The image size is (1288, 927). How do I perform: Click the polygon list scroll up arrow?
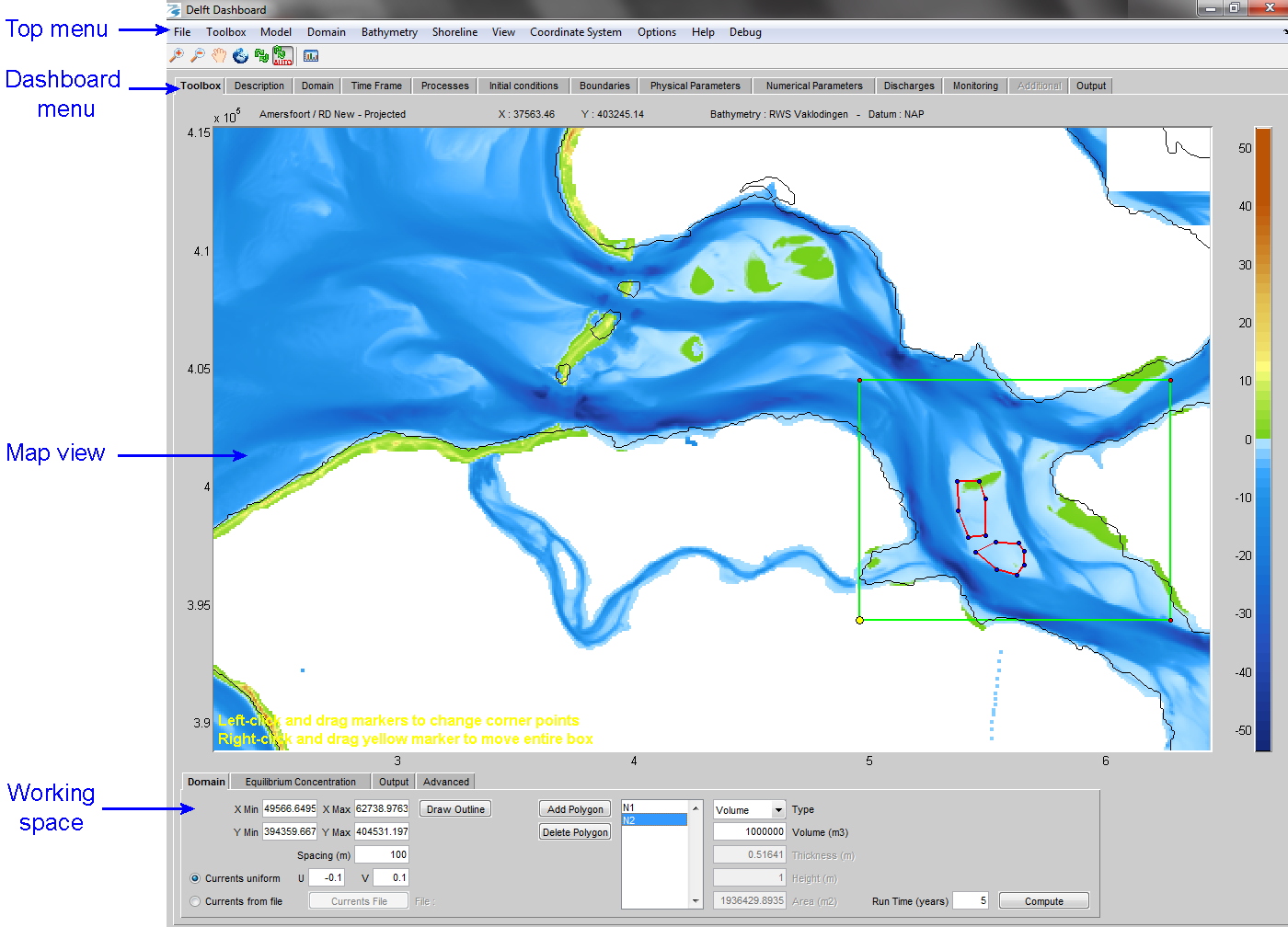tap(696, 807)
